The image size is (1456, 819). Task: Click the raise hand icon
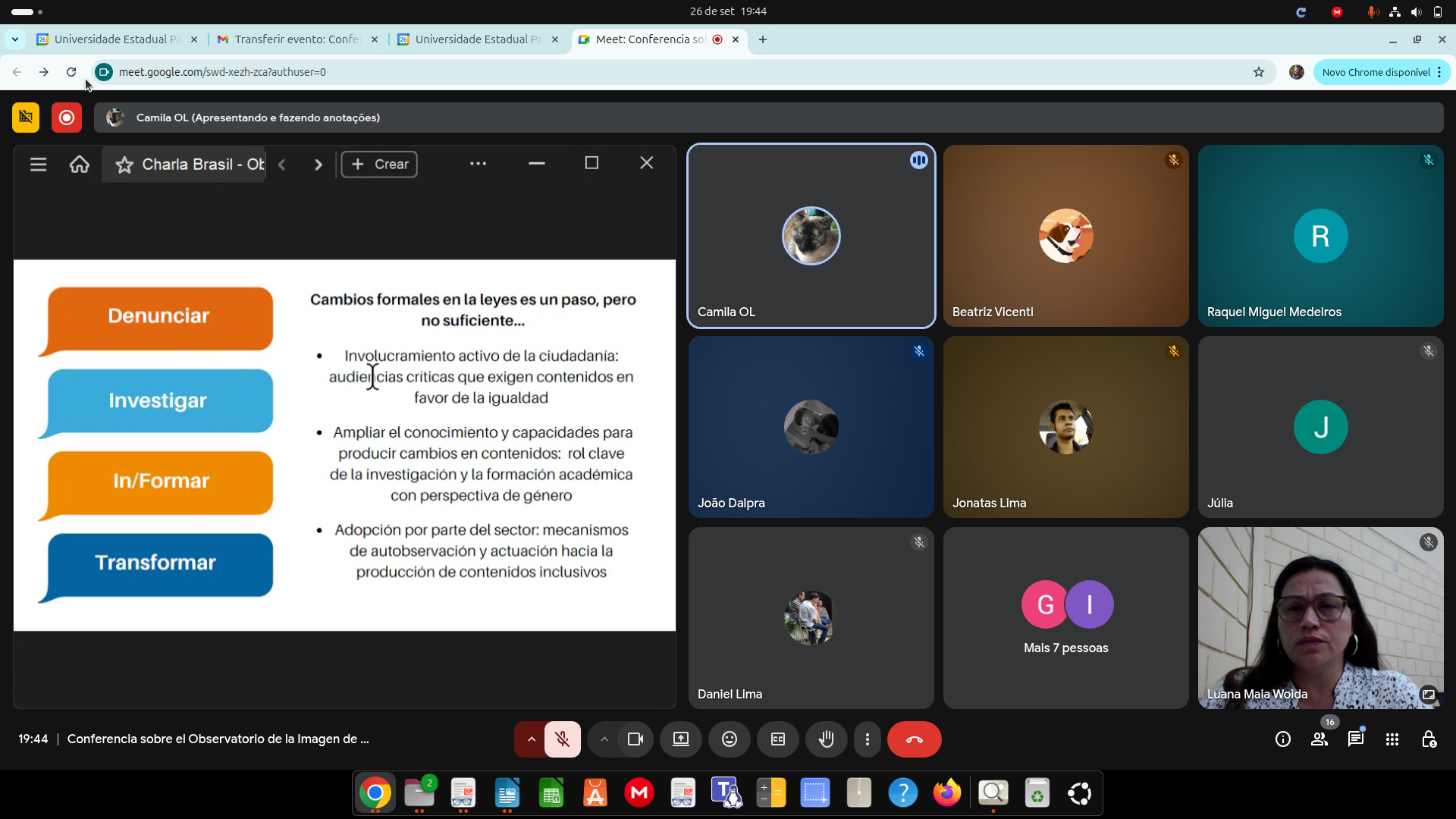point(826,739)
